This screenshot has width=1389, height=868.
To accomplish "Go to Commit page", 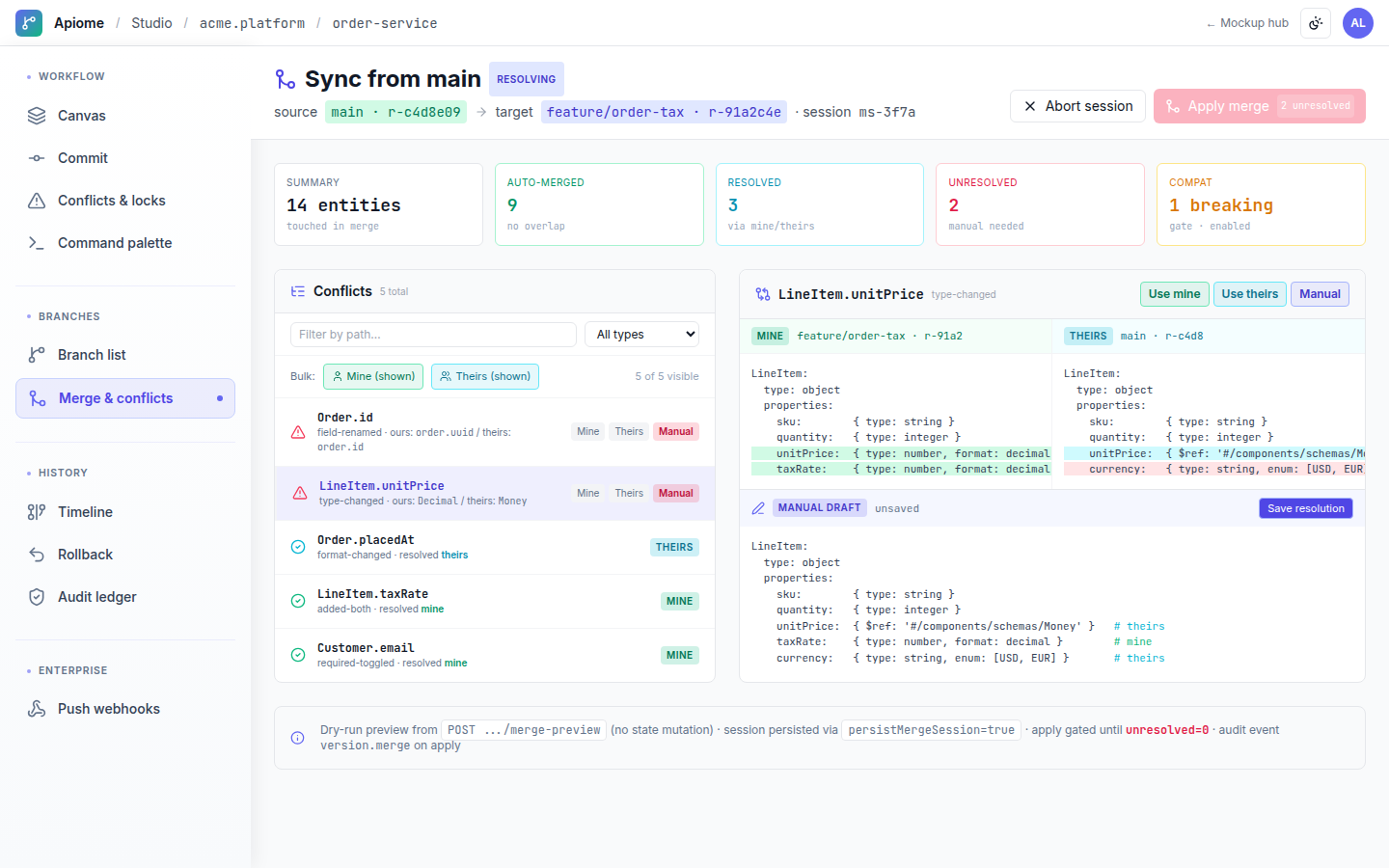I will click(125, 158).
